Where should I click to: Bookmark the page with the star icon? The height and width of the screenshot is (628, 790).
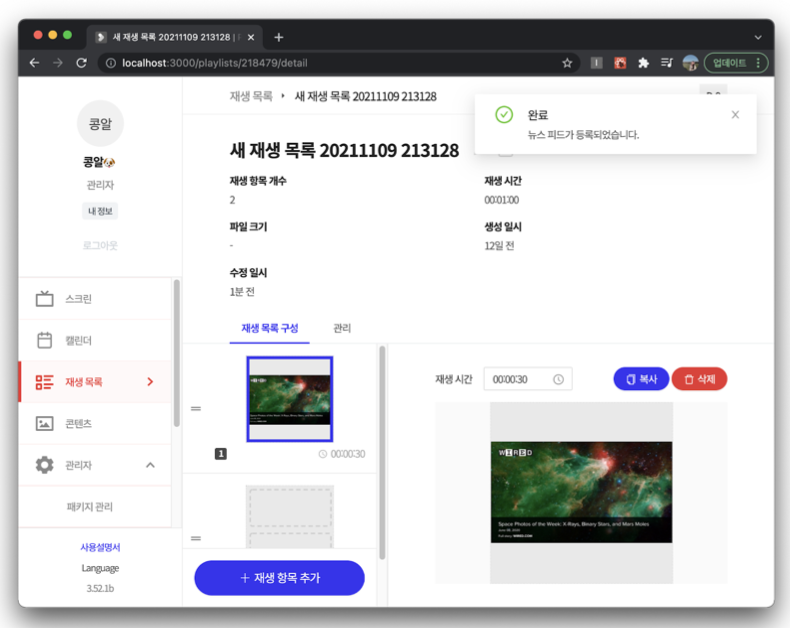(x=567, y=63)
